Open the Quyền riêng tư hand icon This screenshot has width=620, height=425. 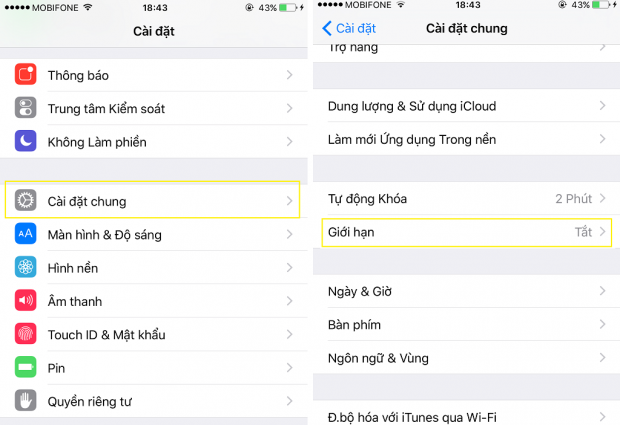[x=25, y=401]
